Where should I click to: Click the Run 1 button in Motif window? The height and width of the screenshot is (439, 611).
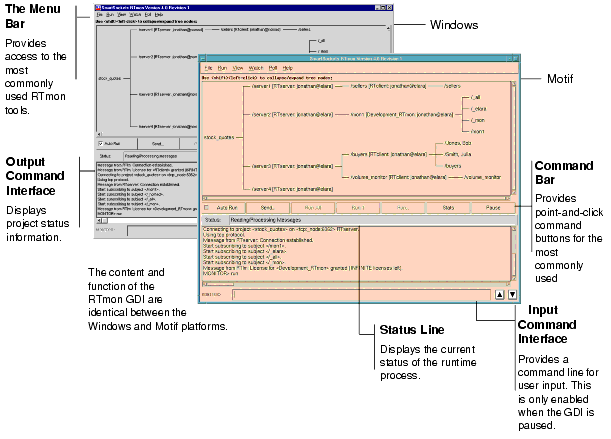click(358, 208)
